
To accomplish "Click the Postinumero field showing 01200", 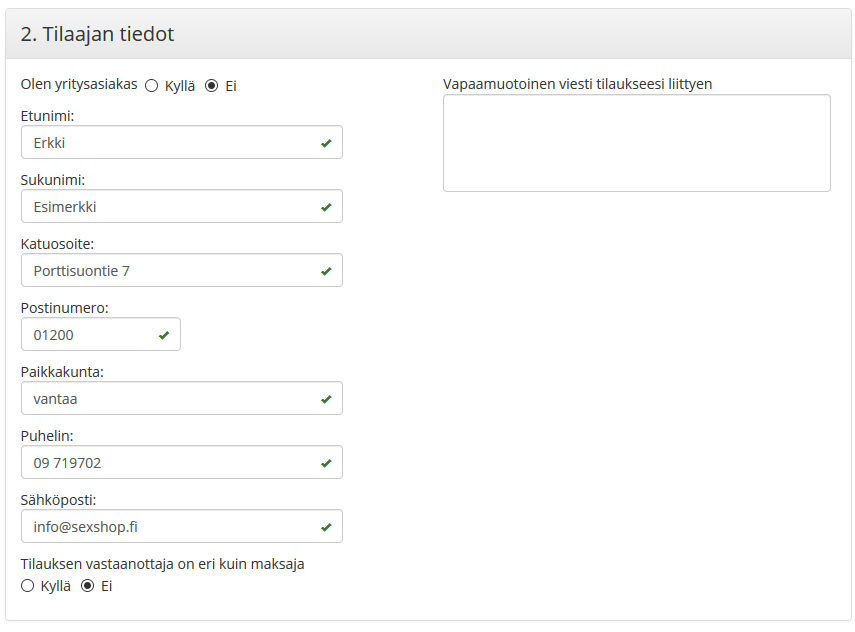I will pyautogui.click(x=90, y=335).
